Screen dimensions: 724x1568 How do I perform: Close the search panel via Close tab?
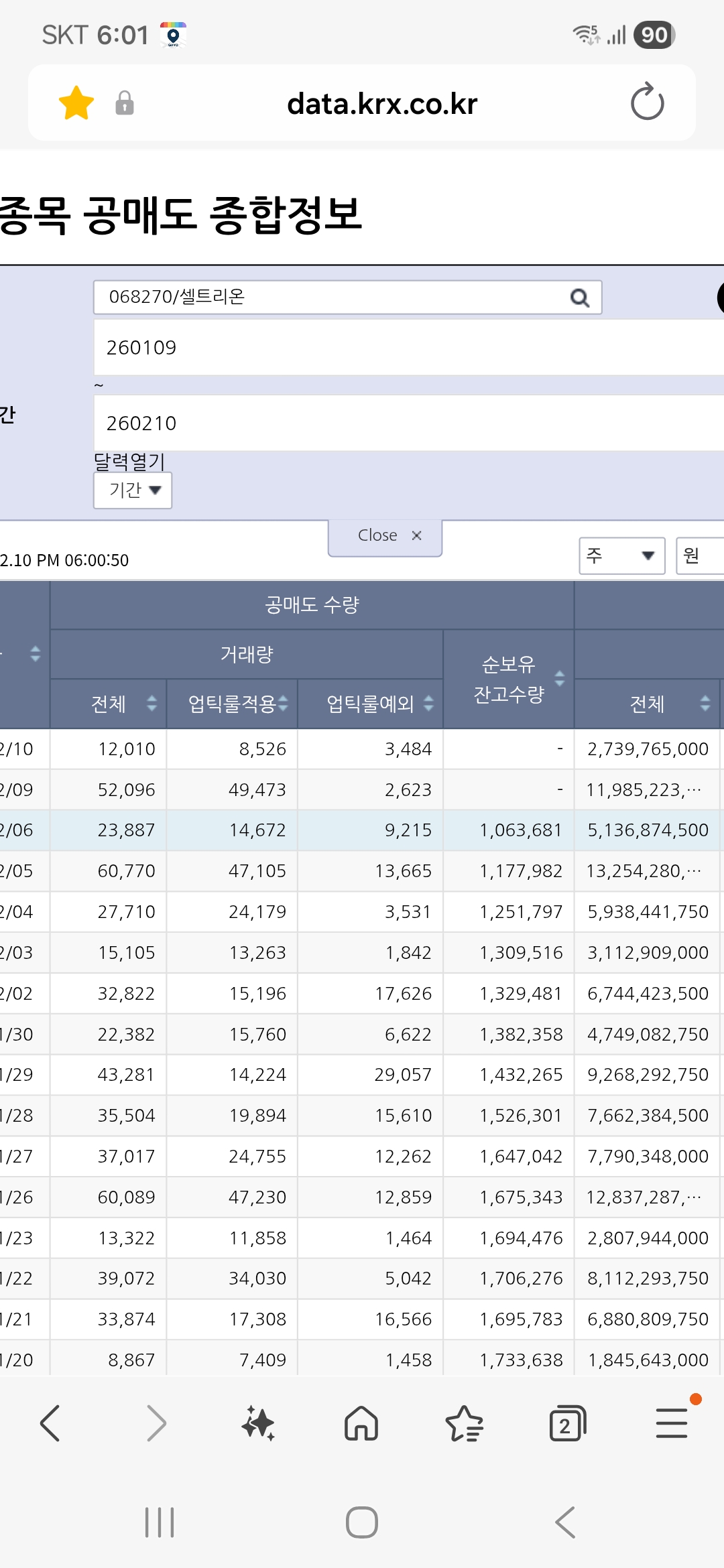pyautogui.click(x=385, y=536)
